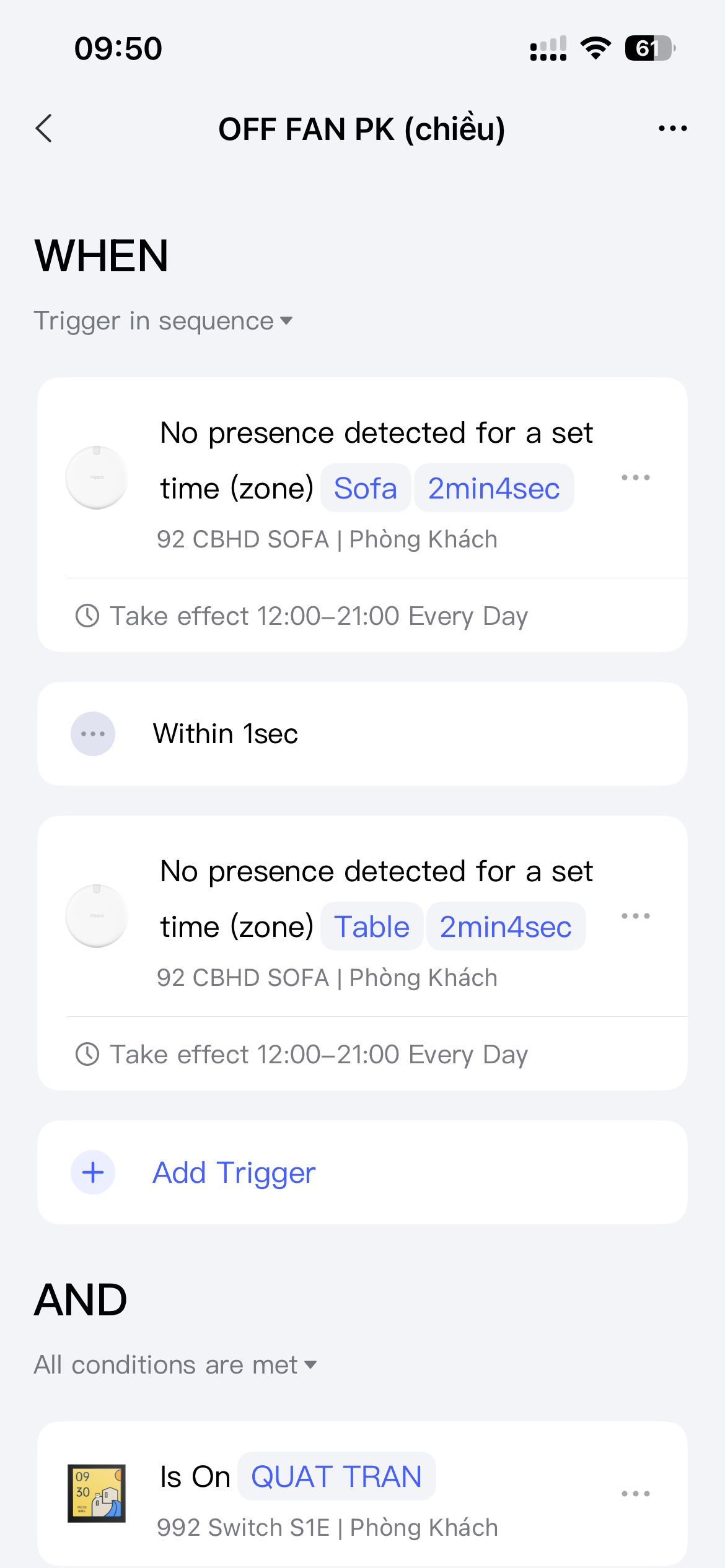Expand the All conditions are met dropdown
The image size is (725, 1568).
coord(175,1365)
